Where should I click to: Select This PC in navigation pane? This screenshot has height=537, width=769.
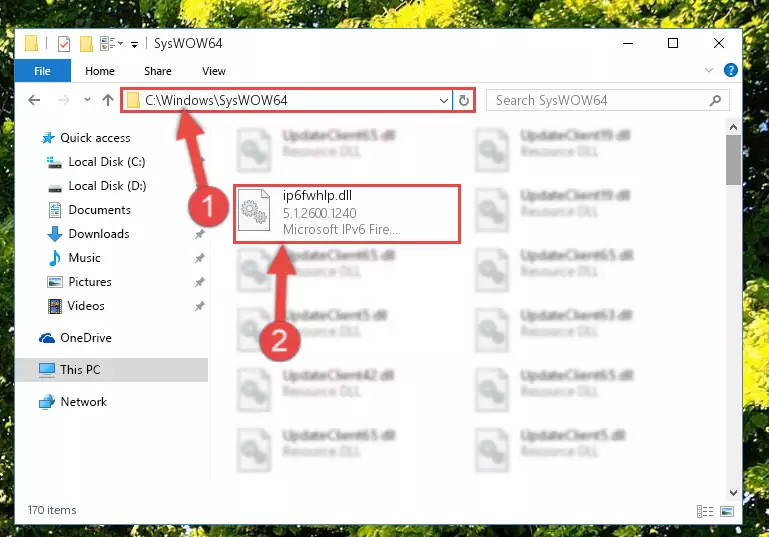pos(112,370)
